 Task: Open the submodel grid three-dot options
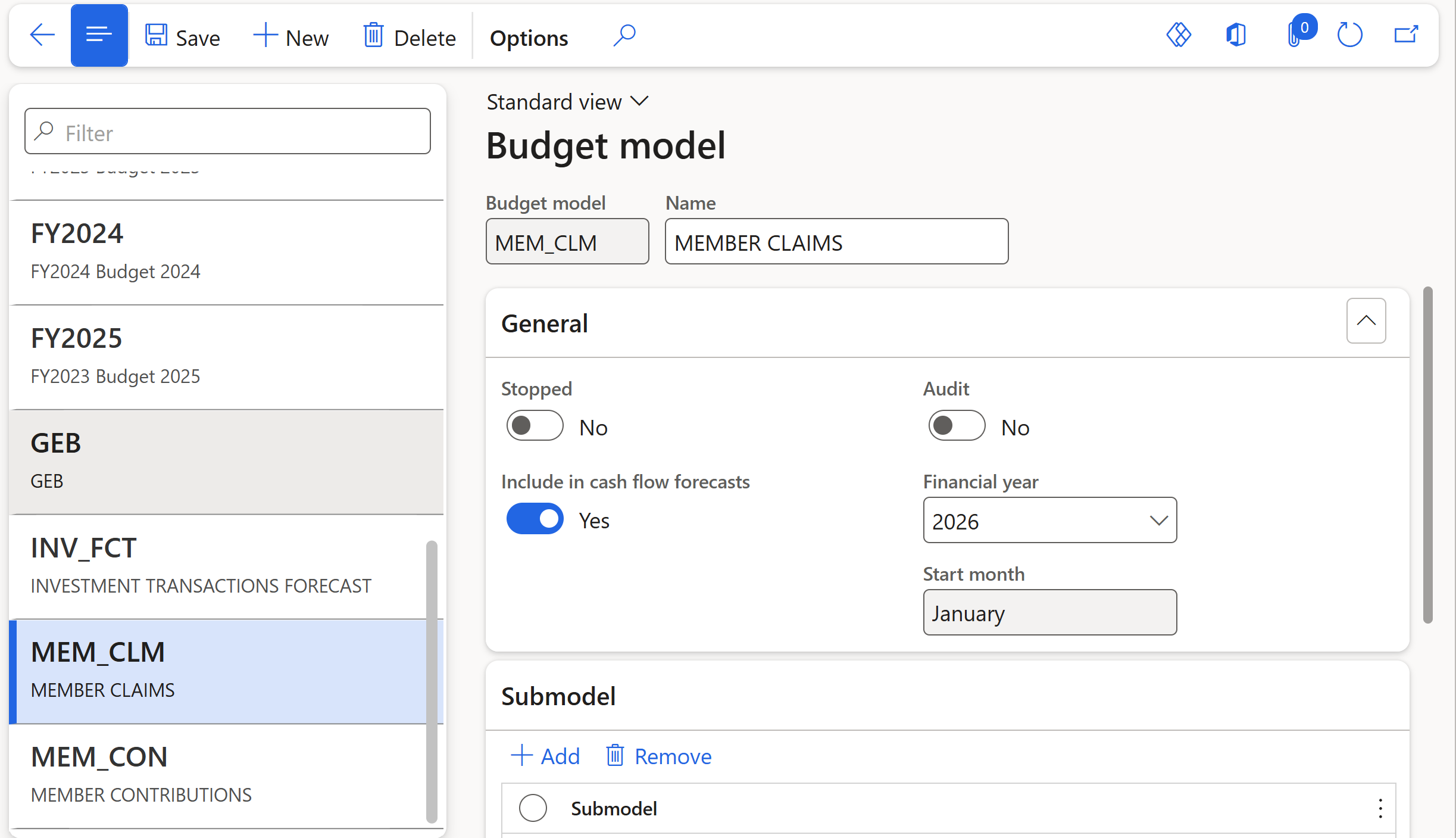point(1380,808)
